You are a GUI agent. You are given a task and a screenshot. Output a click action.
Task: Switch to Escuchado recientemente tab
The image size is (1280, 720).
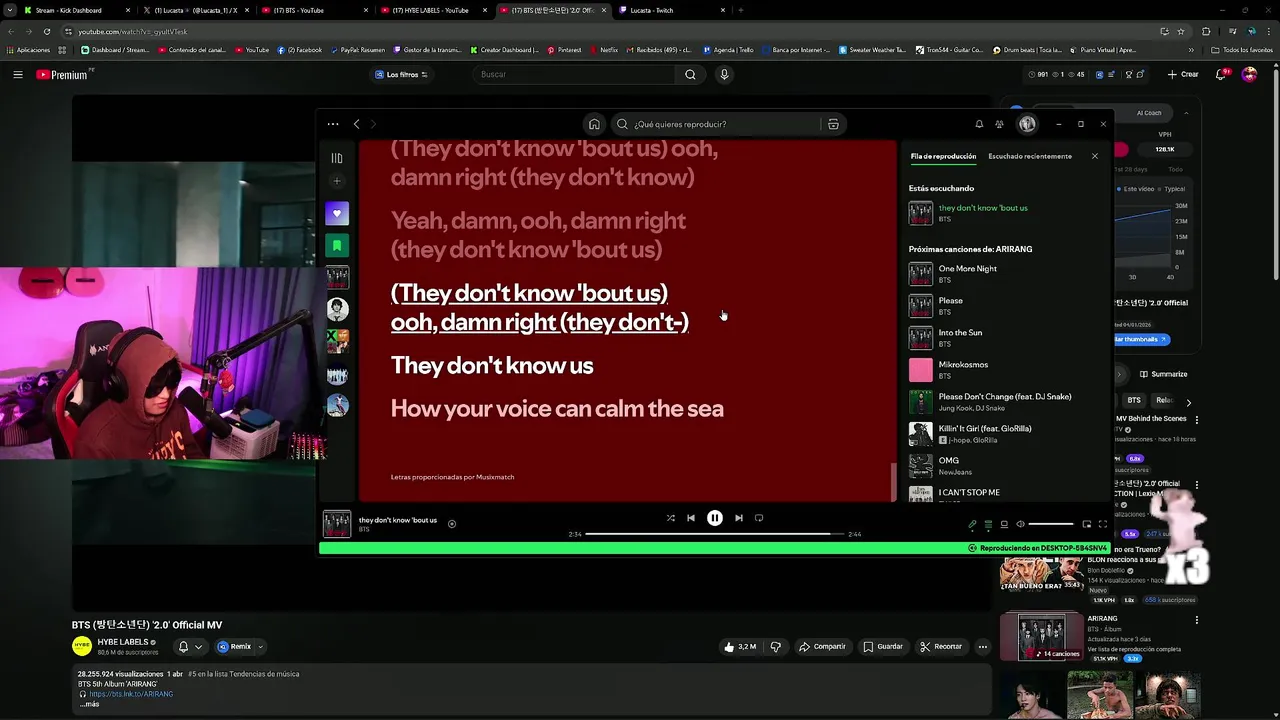point(1030,156)
